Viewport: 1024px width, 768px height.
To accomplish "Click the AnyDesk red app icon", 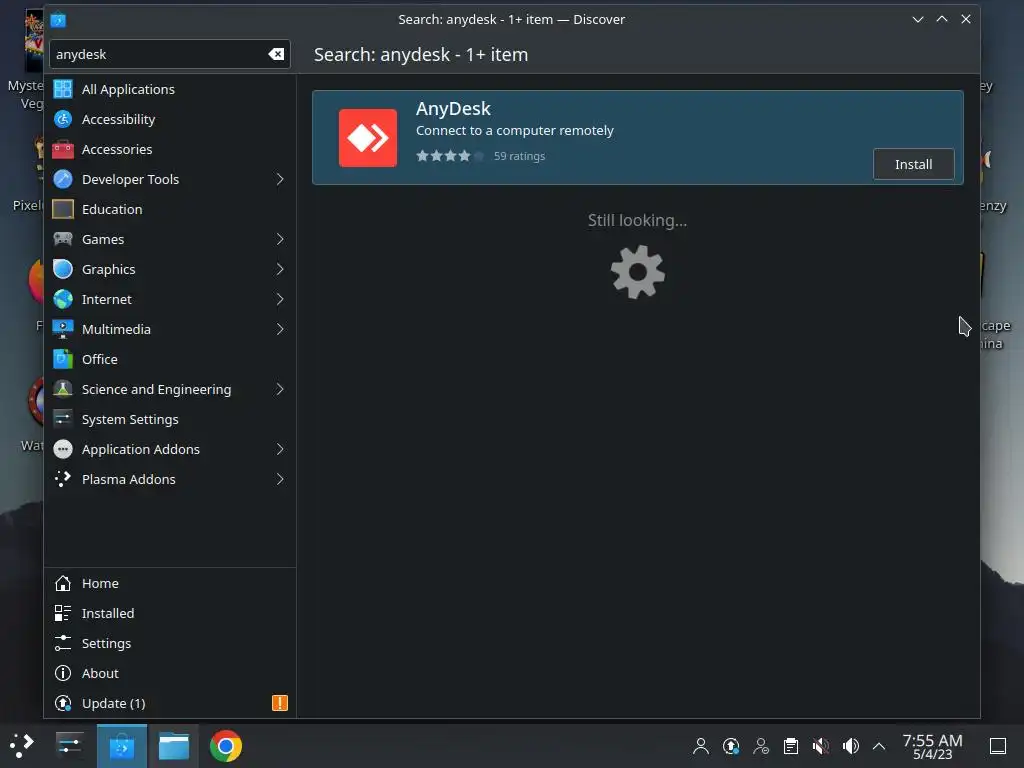I will coord(368,138).
